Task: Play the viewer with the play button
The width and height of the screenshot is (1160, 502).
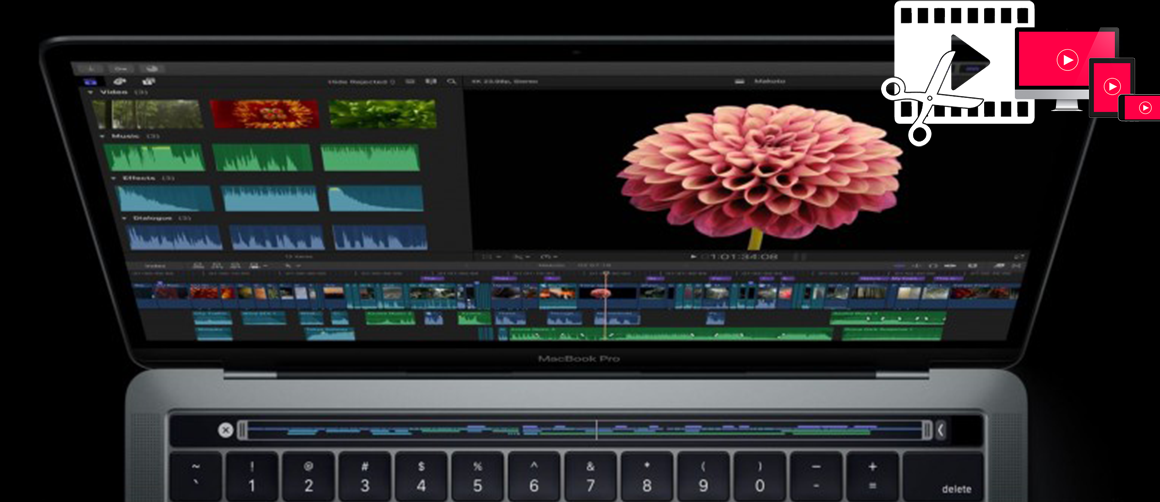Action: coord(693,257)
